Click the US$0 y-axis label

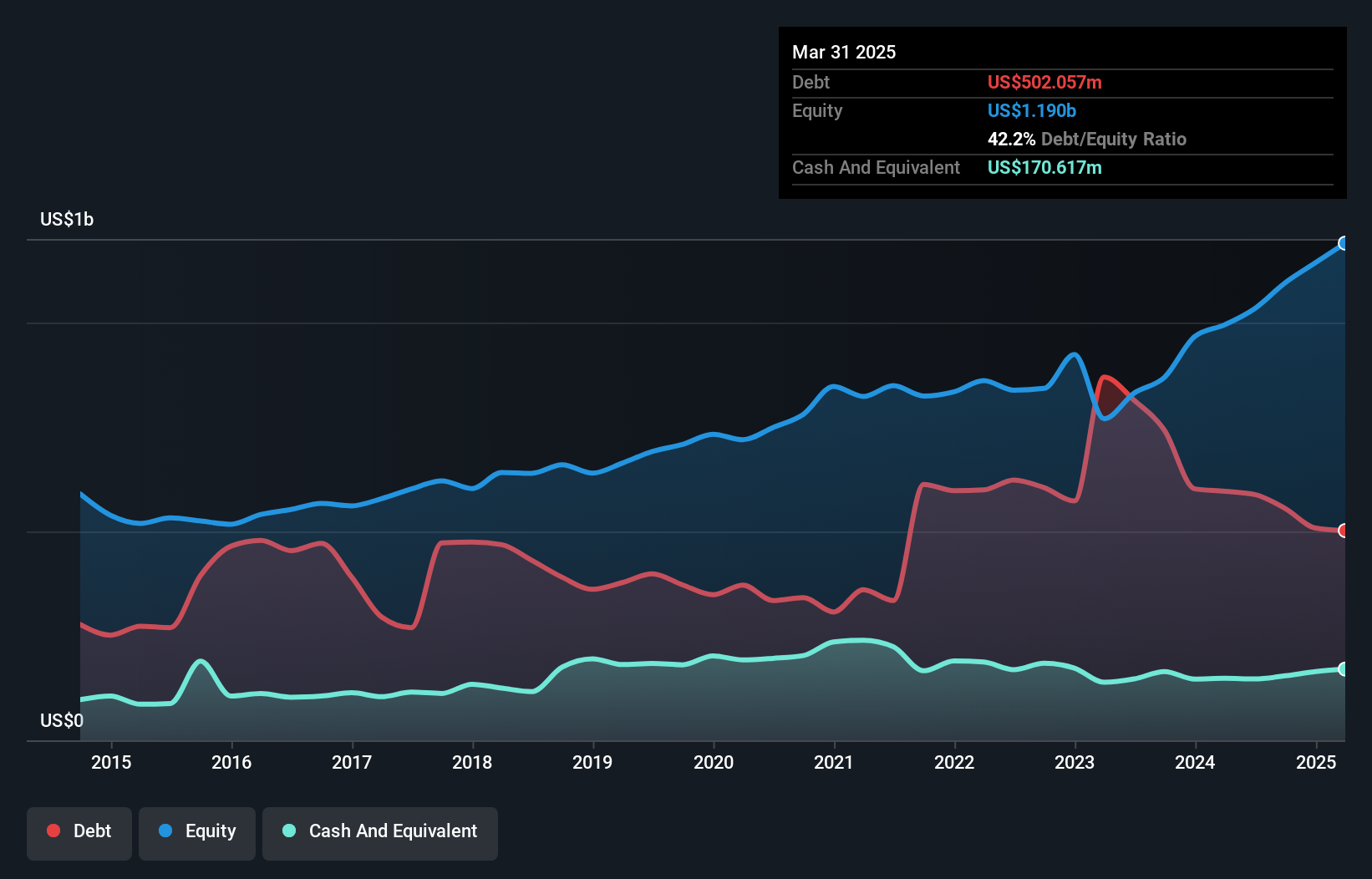(x=62, y=720)
